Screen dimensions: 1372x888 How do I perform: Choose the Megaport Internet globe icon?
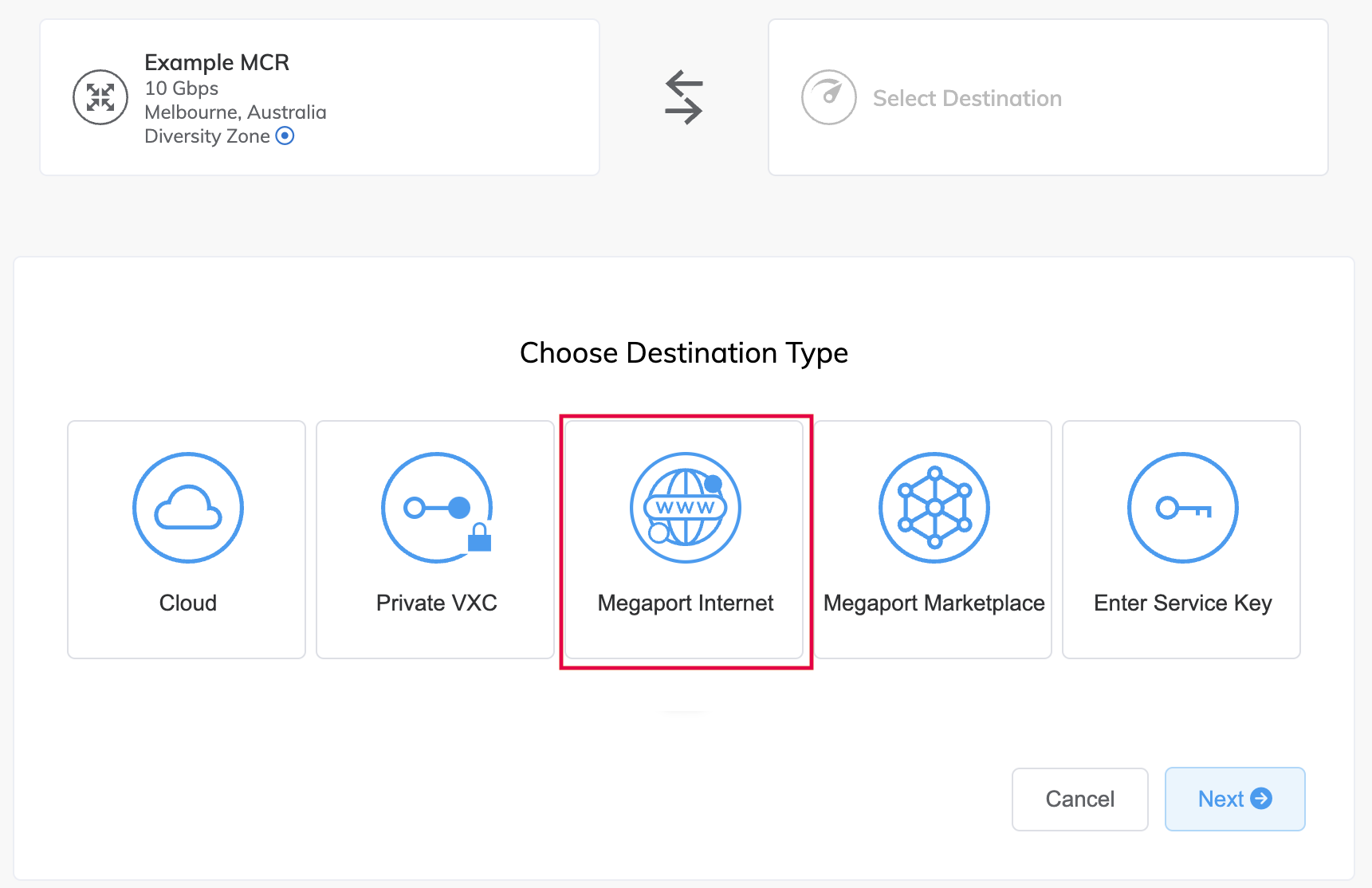pyautogui.click(x=685, y=508)
